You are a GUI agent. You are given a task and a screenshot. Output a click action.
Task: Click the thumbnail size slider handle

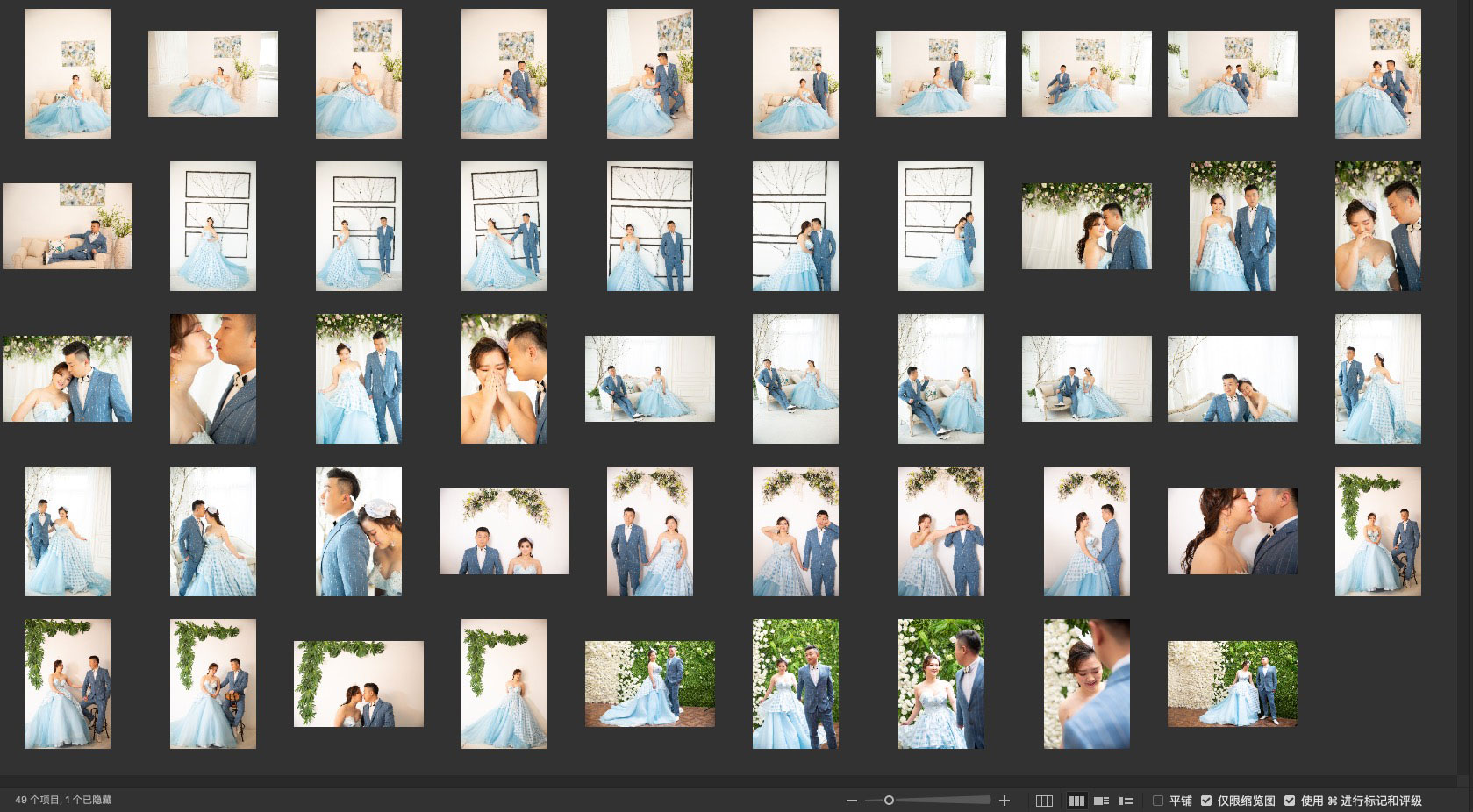tap(889, 801)
